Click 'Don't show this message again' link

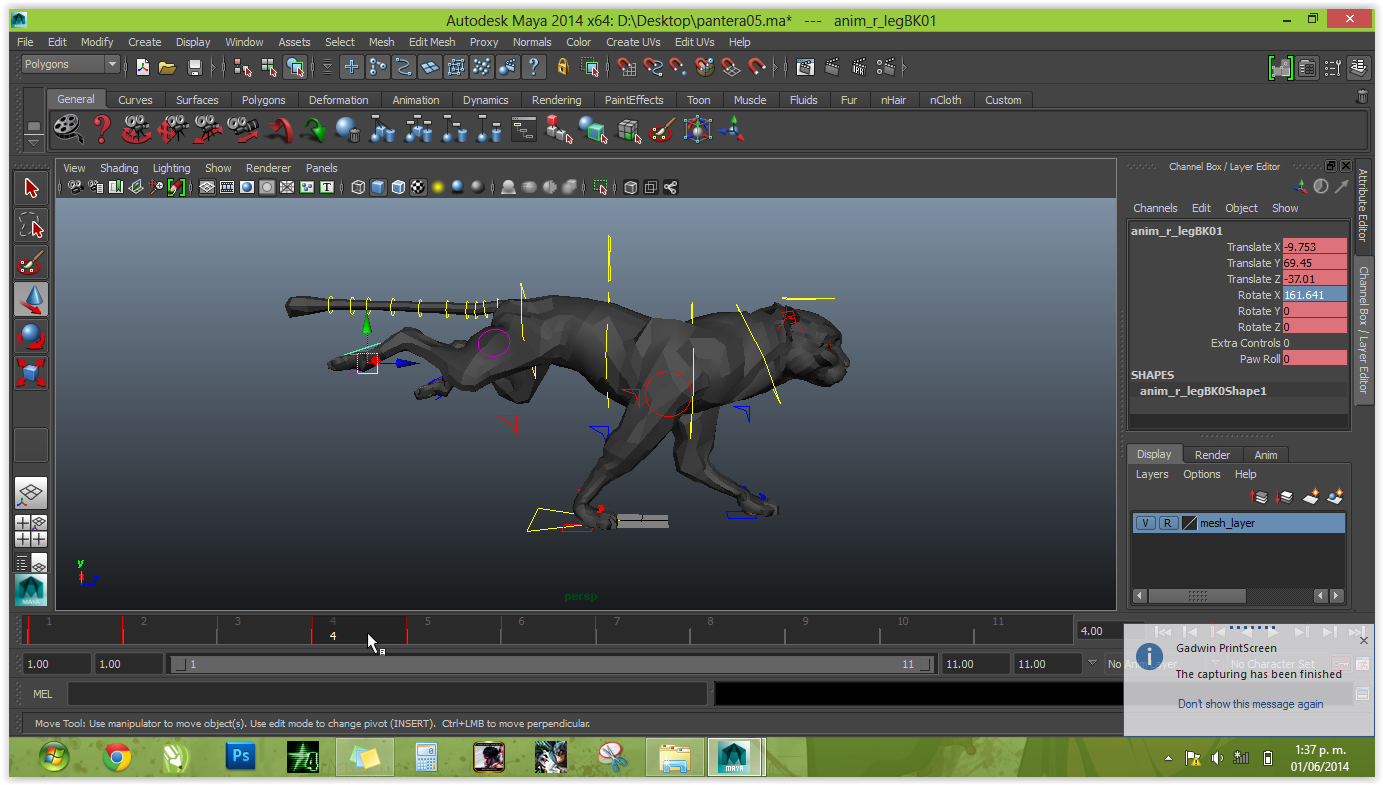(1250, 704)
